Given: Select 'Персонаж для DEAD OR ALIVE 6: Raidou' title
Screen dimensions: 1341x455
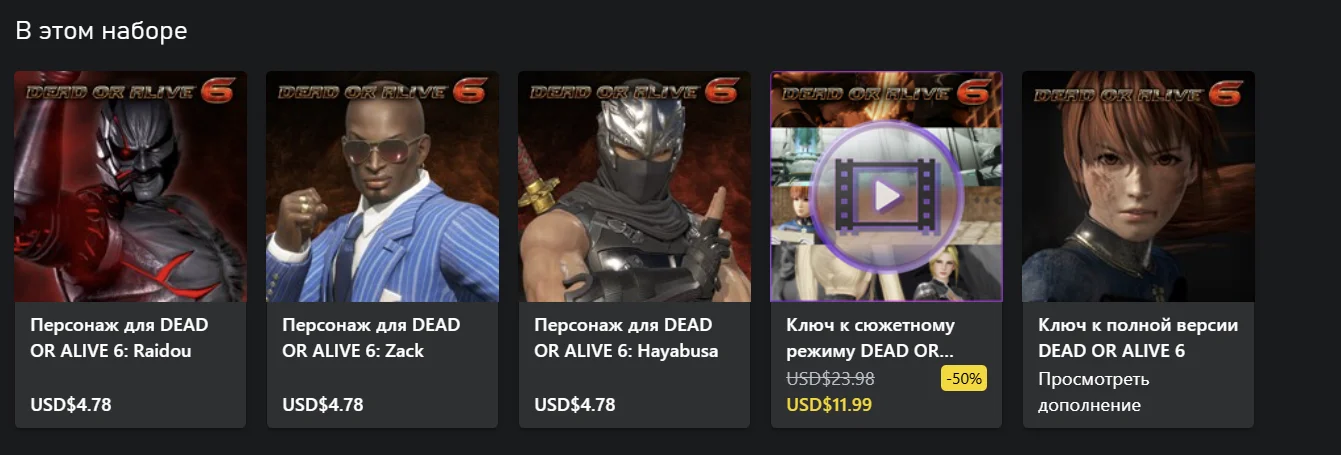Looking at the screenshot, I should [x=120, y=338].
